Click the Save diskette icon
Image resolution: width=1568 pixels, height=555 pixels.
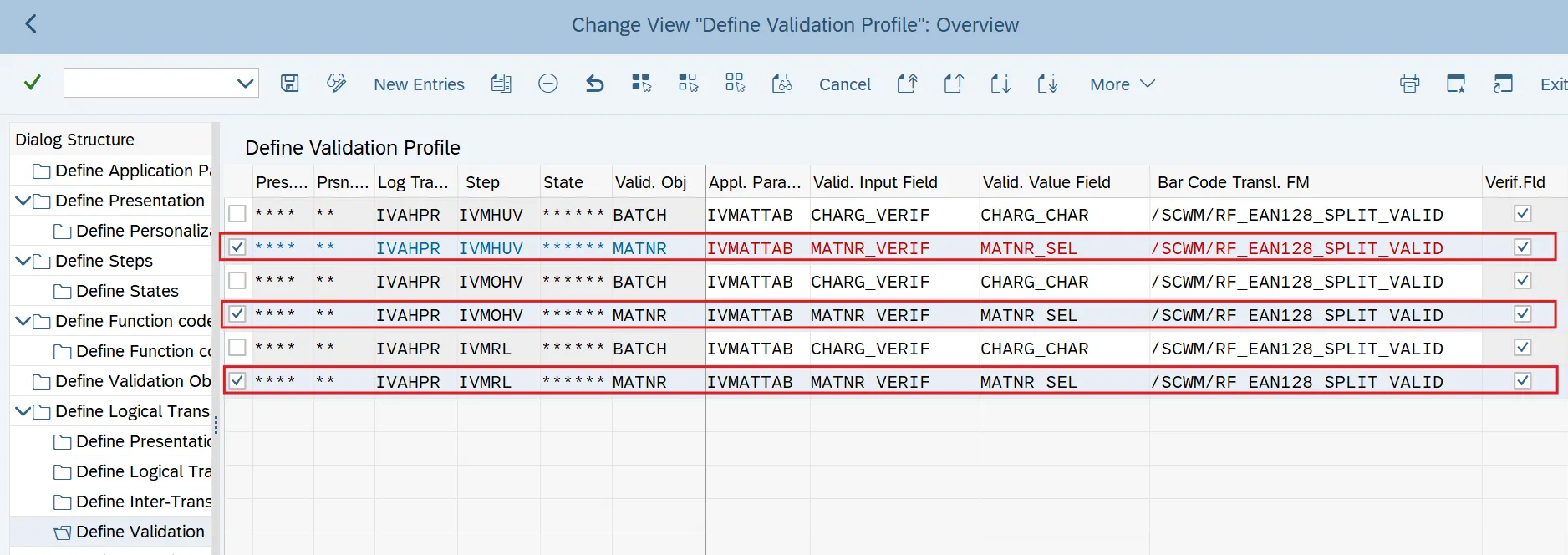(289, 84)
